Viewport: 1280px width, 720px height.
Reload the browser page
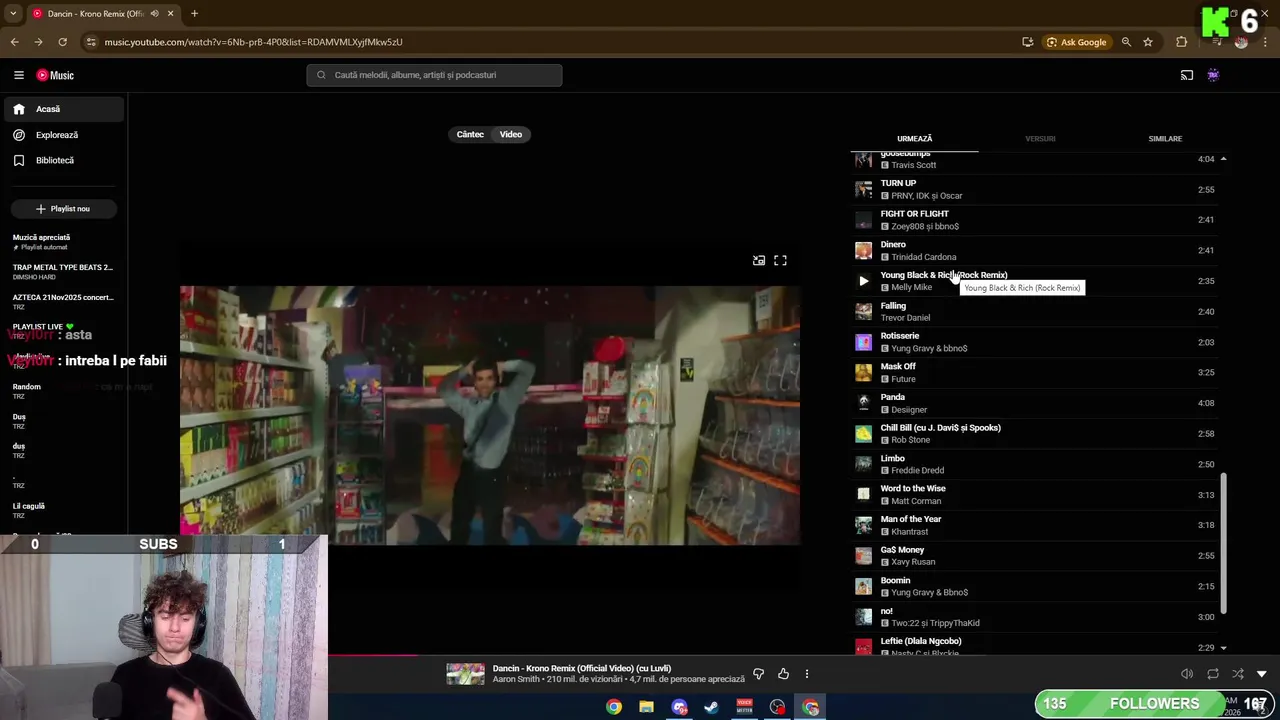62,42
